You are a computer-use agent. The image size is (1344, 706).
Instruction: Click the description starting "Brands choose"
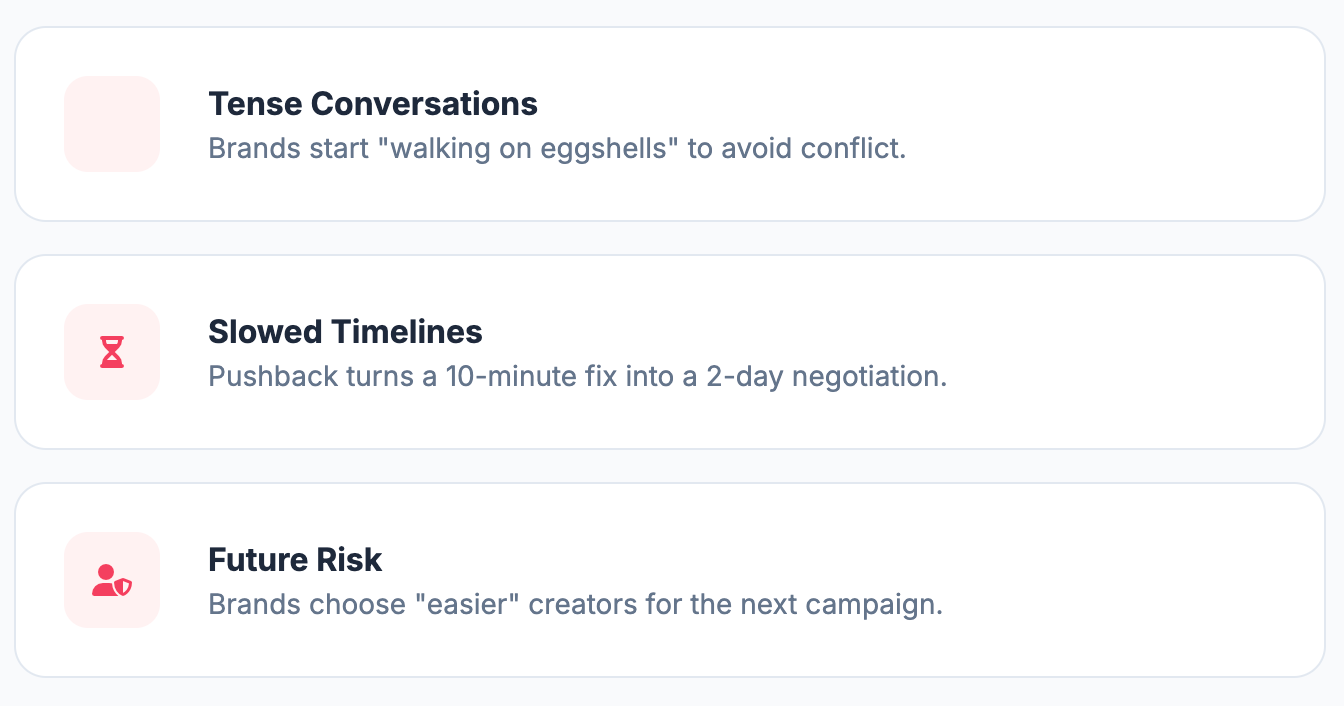coord(575,605)
